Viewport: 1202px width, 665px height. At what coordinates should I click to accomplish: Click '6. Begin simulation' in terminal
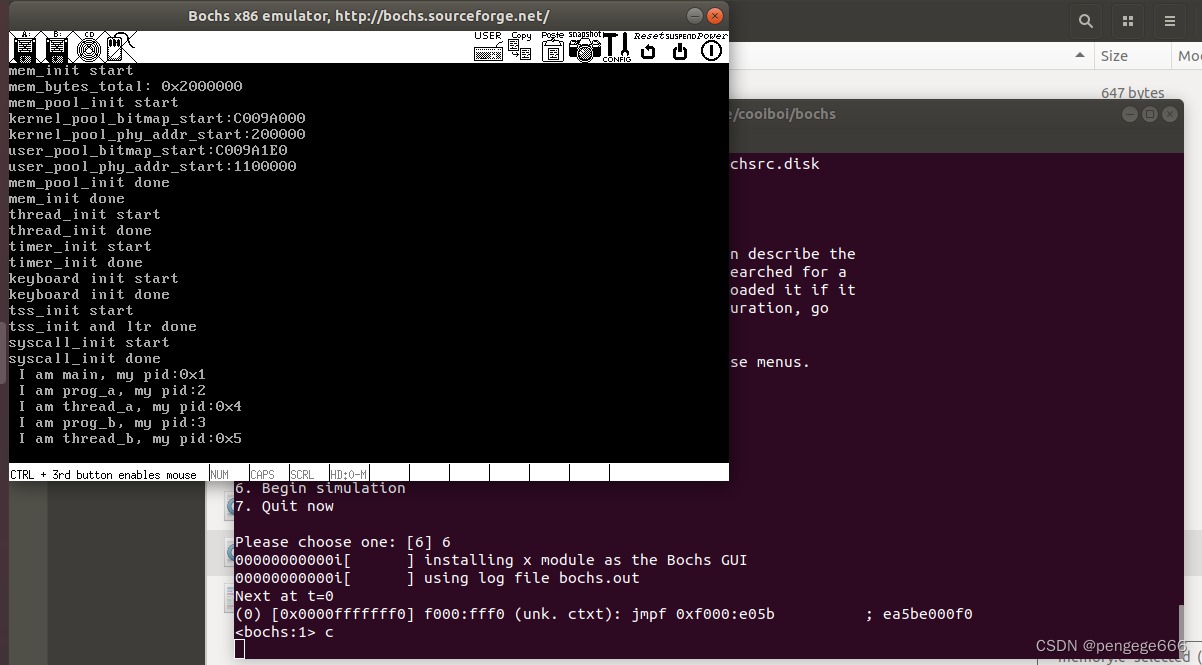point(320,488)
